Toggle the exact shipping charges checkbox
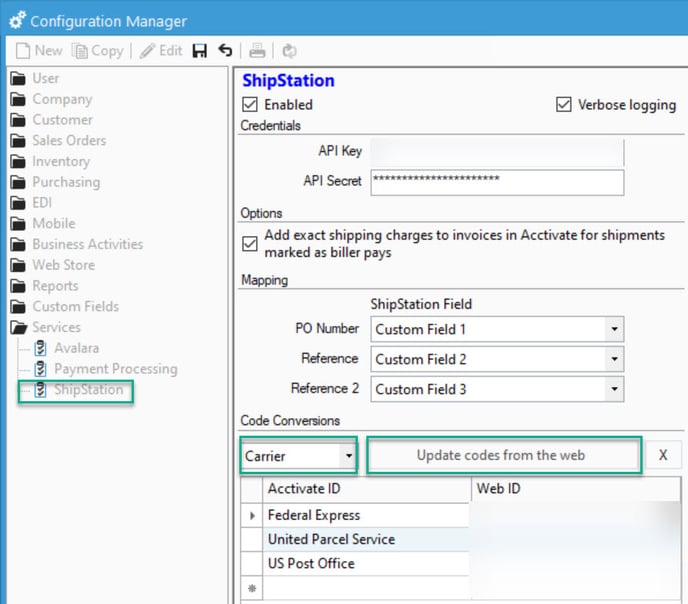Viewport: 688px width, 604px height. coord(250,244)
